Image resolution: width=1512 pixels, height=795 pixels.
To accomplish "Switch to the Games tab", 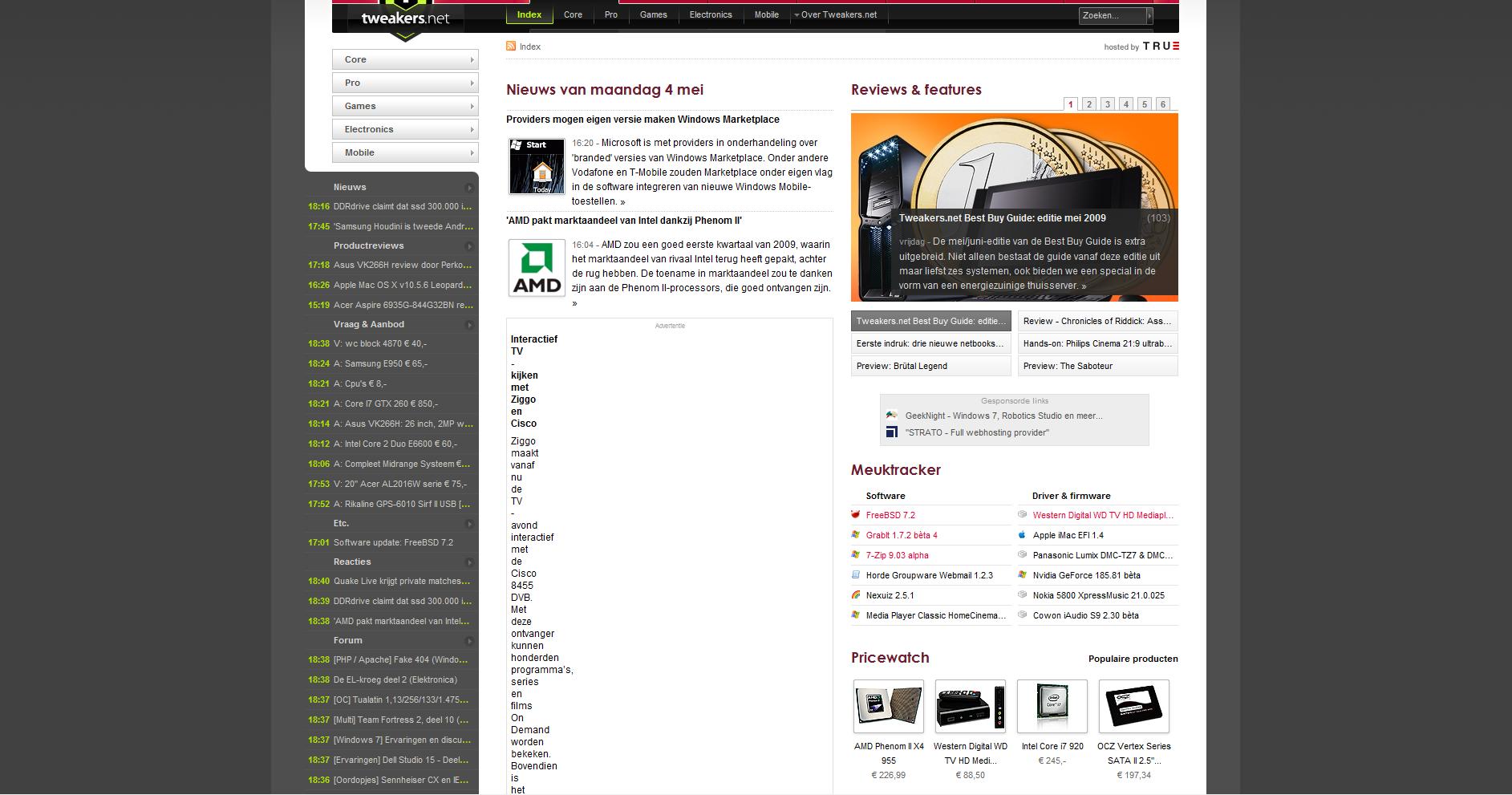I will [x=653, y=14].
